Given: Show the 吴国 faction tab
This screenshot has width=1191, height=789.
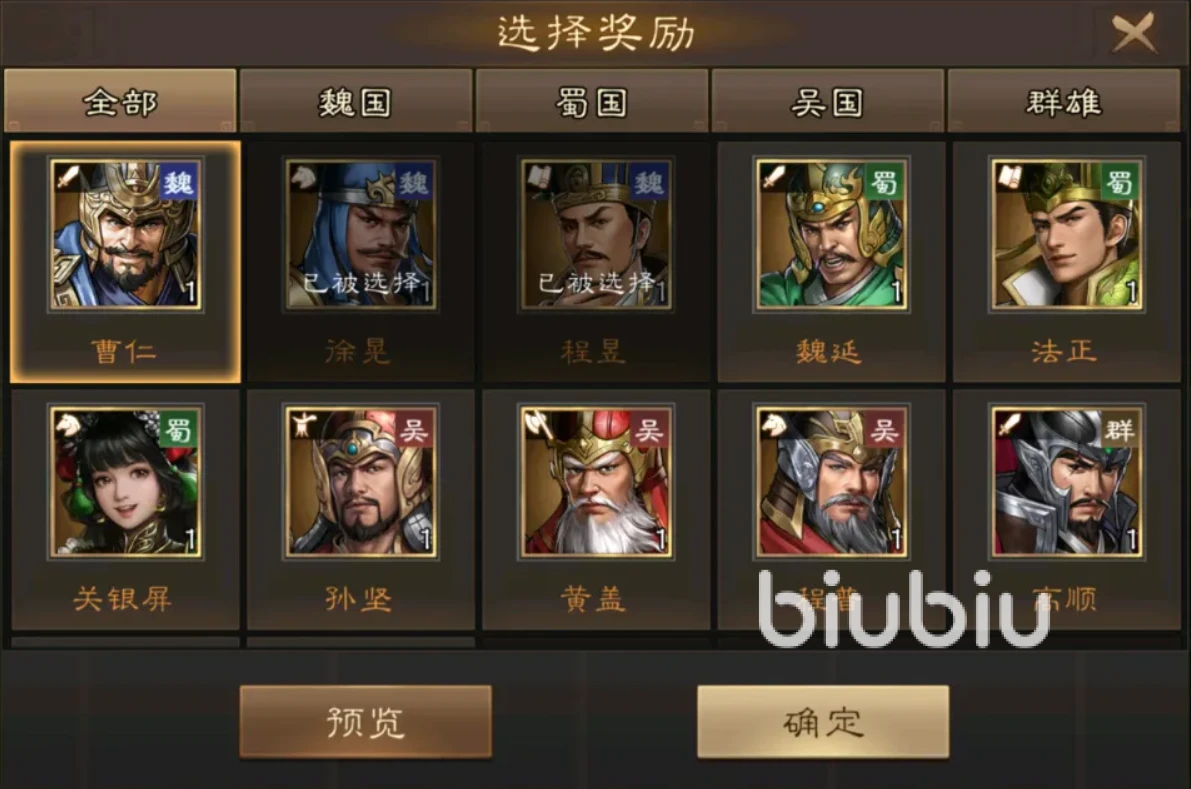Looking at the screenshot, I should point(828,101).
